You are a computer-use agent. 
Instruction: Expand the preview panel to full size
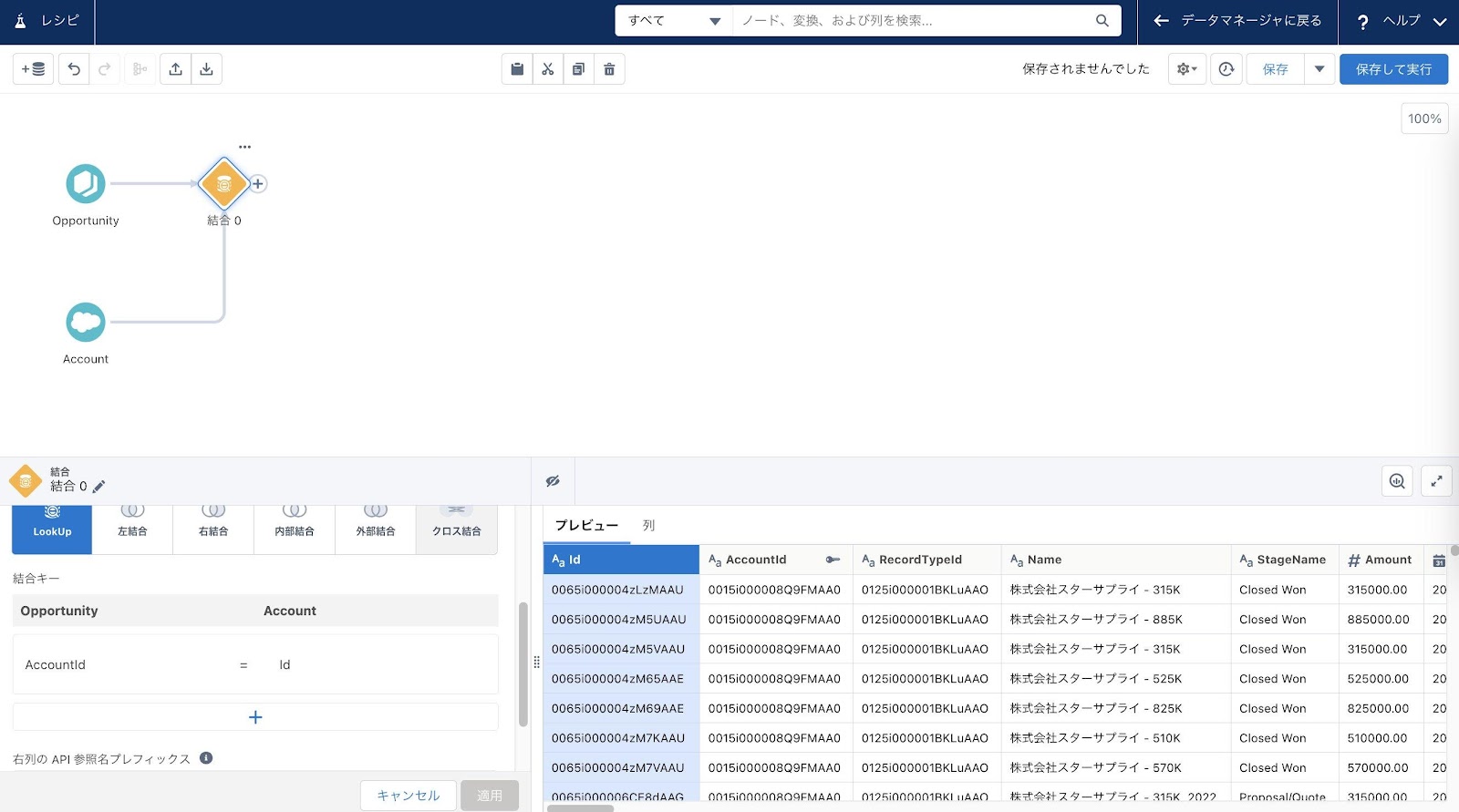tap(1436, 481)
